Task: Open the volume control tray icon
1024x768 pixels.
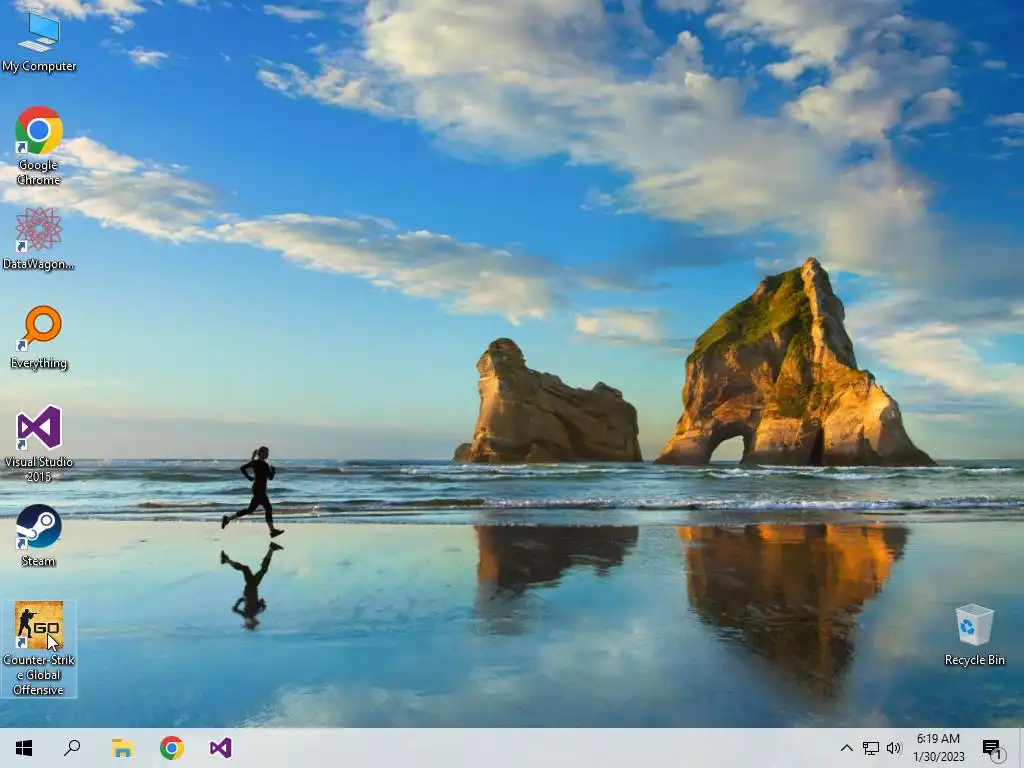Action: tap(894, 748)
